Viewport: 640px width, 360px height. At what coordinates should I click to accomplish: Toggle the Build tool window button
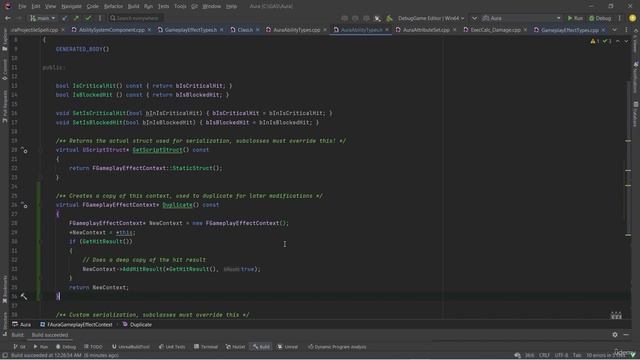[261, 347]
